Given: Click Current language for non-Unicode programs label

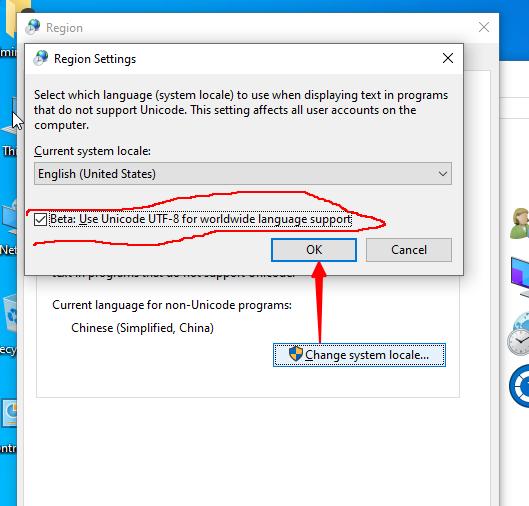Looking at the screenshot, I should tap(172, 305).
